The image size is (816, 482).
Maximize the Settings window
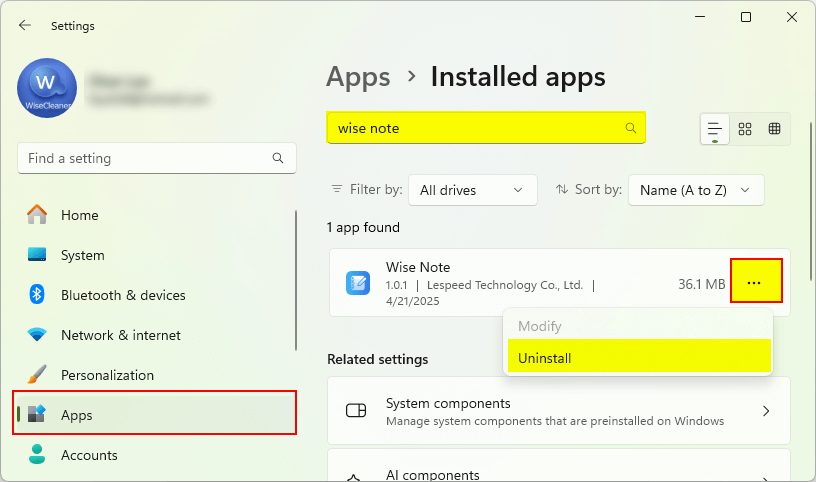(746, 17)
